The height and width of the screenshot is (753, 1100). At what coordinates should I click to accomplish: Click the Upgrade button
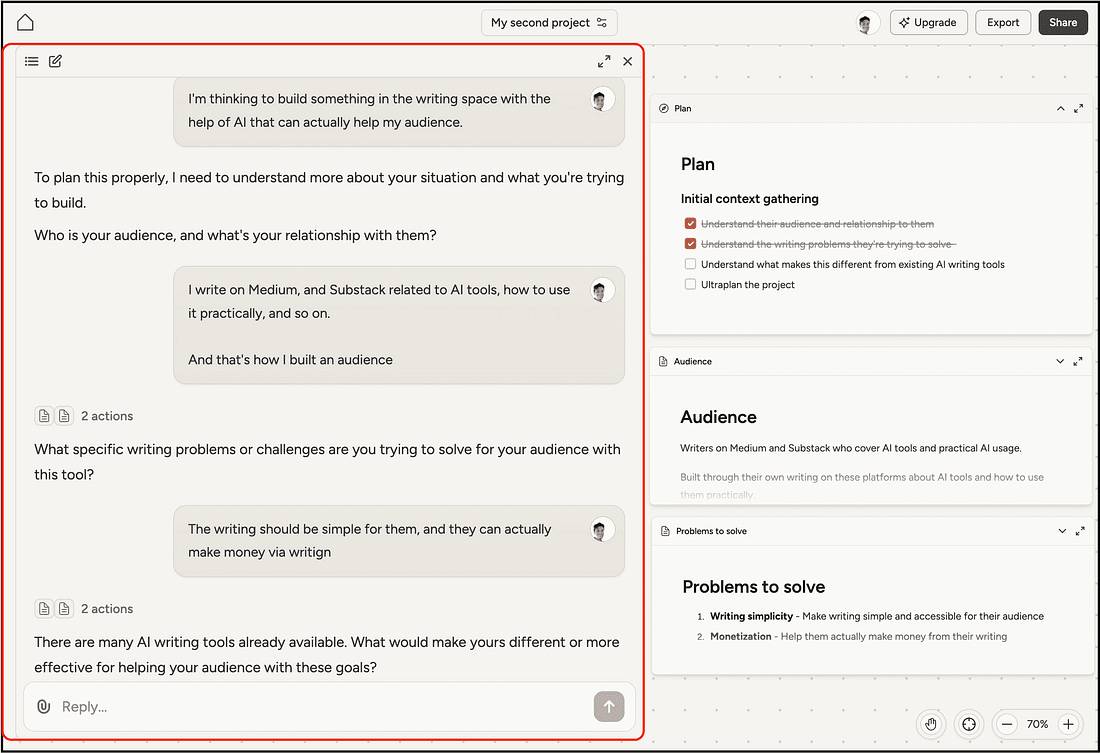[x=927, y=22]
